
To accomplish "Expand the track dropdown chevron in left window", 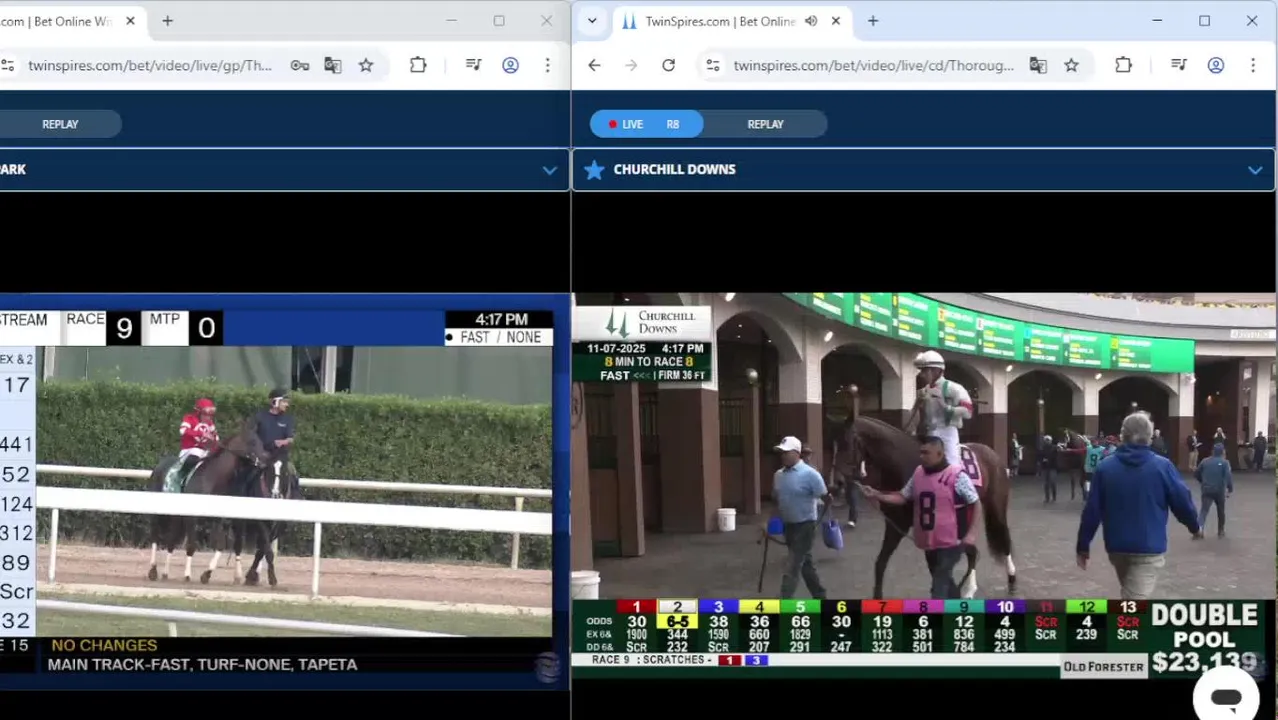I will click(x=550, y=170).
